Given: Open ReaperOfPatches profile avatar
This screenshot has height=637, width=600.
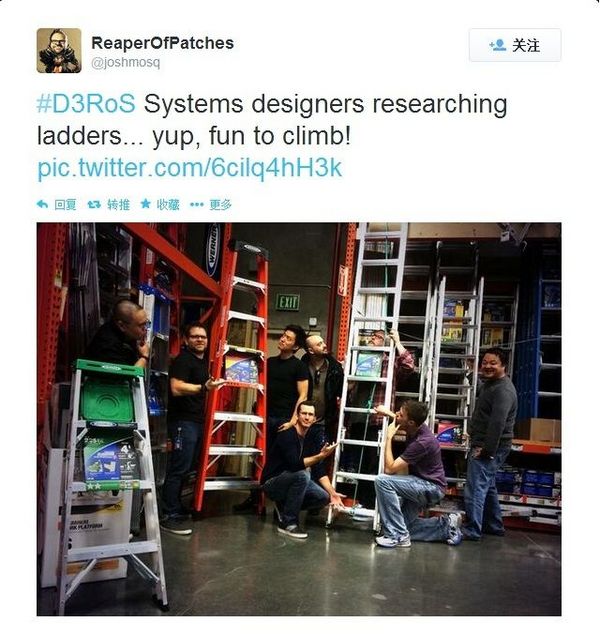Looking at the screenshot, I should point(59,51).
